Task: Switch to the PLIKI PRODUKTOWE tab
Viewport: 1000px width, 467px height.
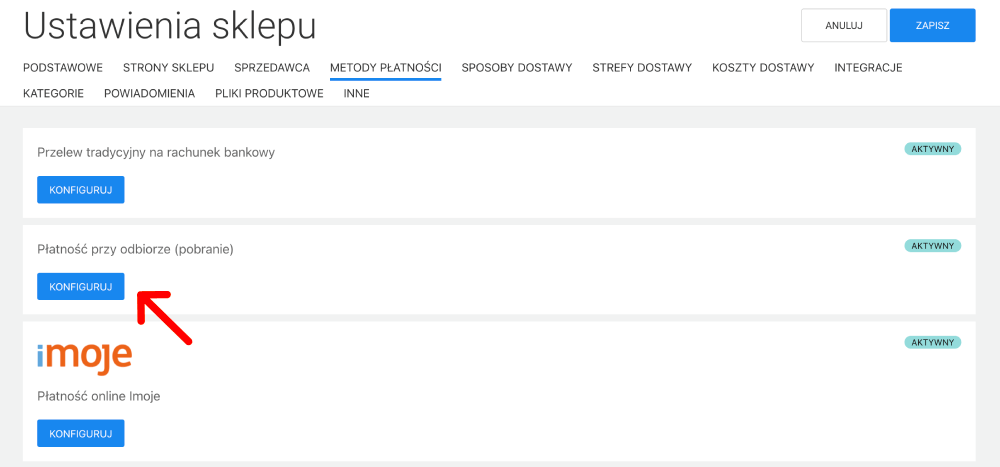Action: pyautogui.click(x=269, y=93)
